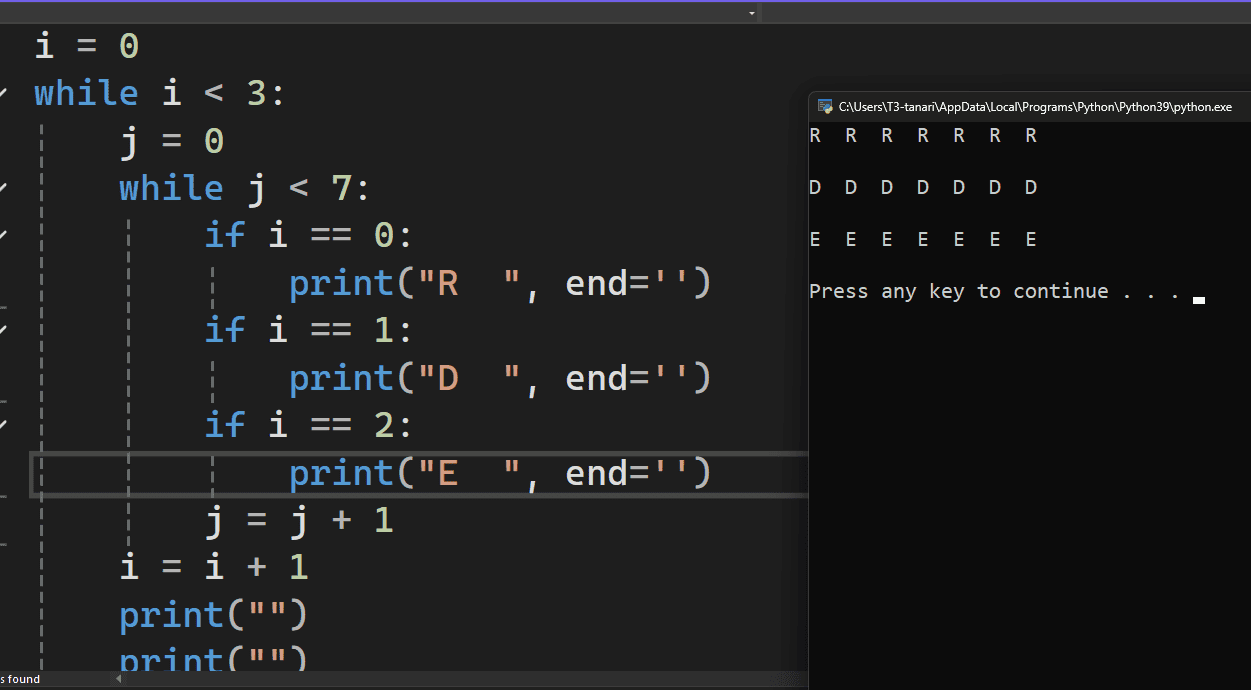1251x690 pixels.
Task: Click the "j = j + 1" line
Action: tap(300, 519)
